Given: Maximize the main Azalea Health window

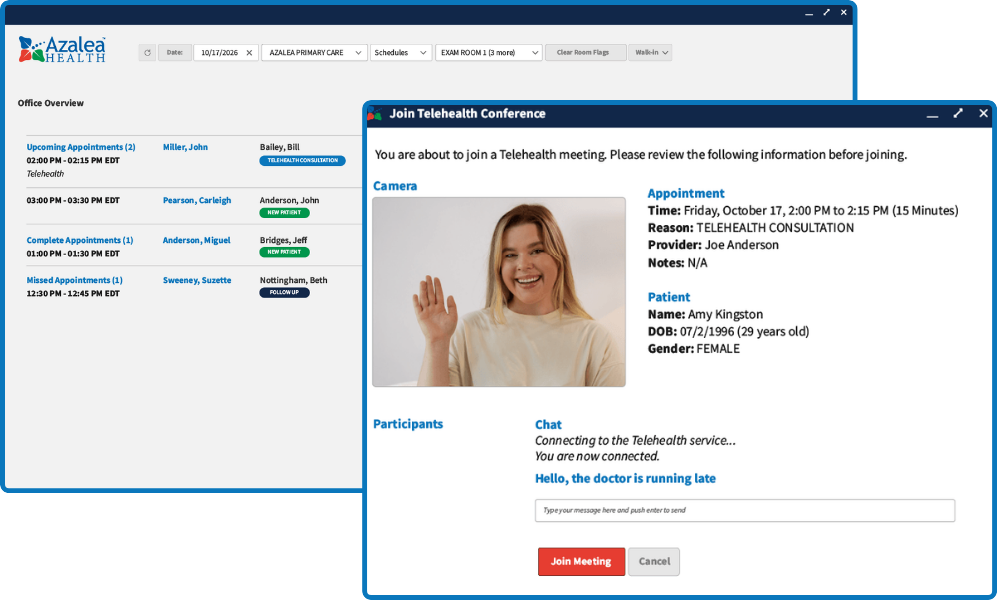Looking at the screenshot, I should (826, 12).
